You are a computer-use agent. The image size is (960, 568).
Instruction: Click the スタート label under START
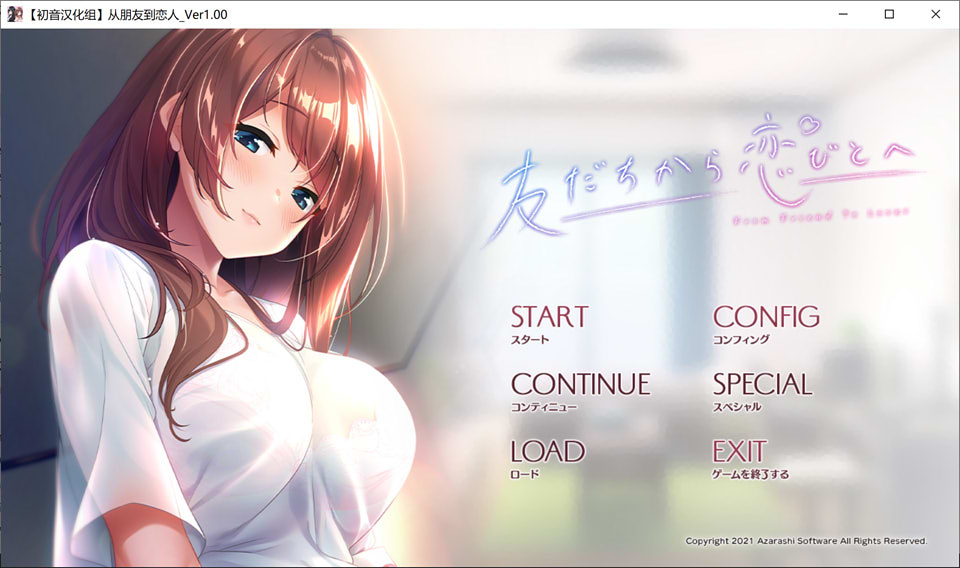coord(530,340)
